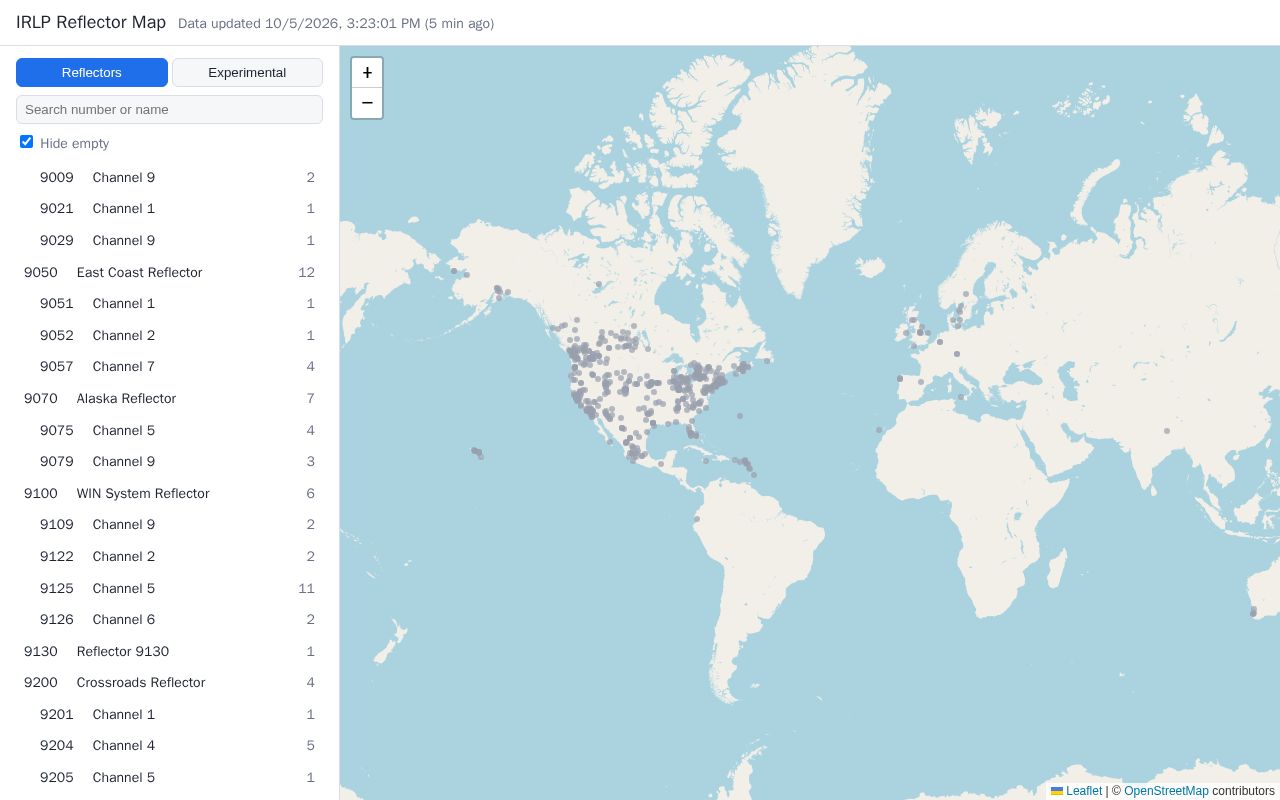Switch to the Reflectors tab
The width and height of the screenshot is (1280, 800).
92,72
